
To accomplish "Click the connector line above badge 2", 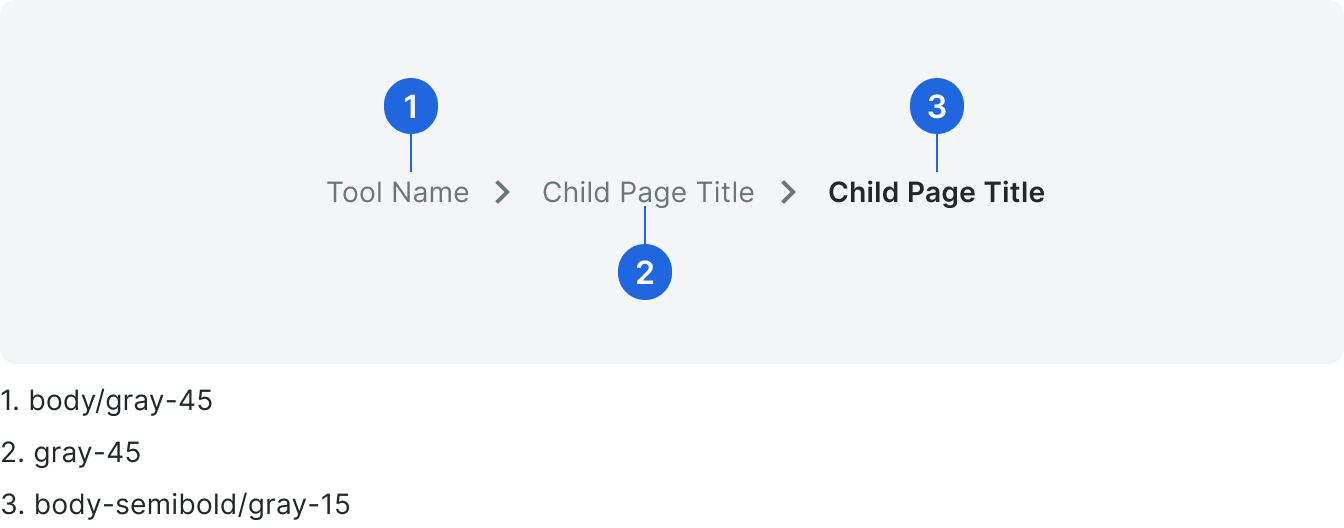I will tap(645, 227).
